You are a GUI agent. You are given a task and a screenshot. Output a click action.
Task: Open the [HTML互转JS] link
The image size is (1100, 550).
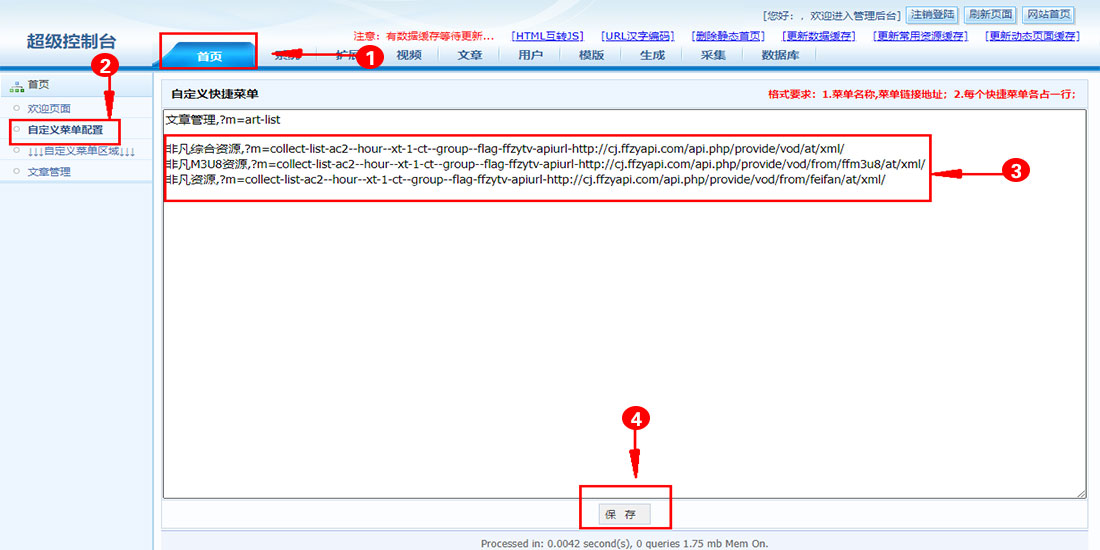coord(547,36)
